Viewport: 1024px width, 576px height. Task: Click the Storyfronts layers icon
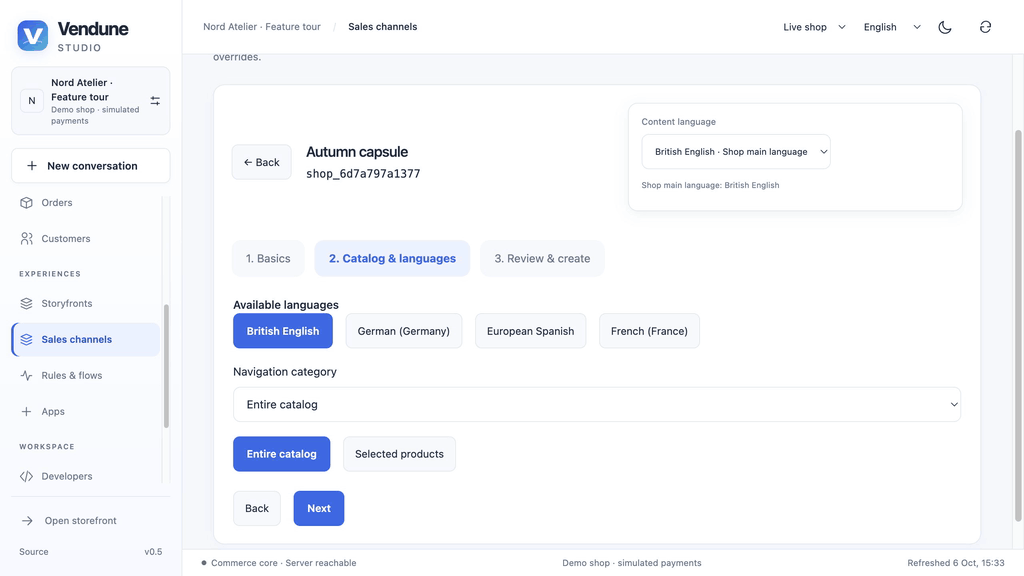26,303
